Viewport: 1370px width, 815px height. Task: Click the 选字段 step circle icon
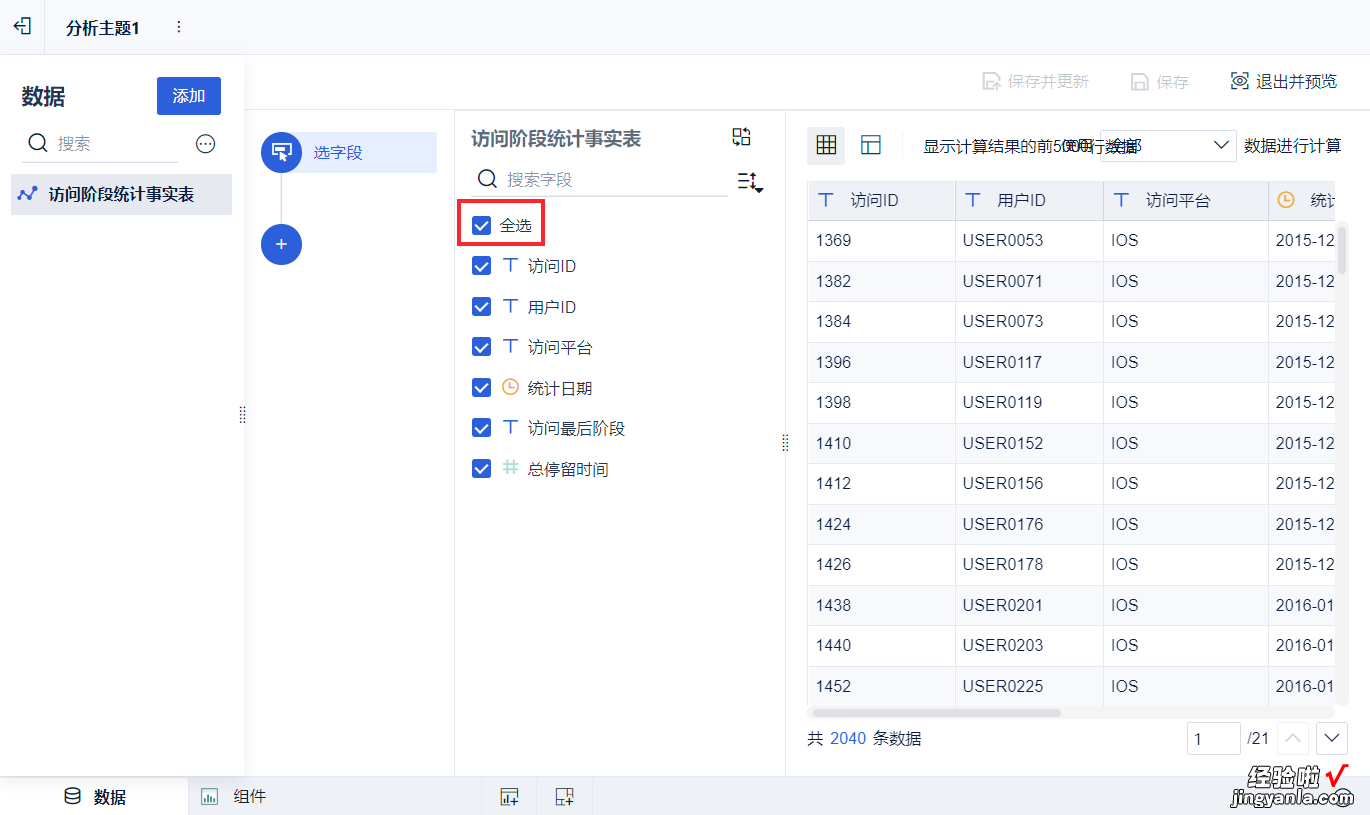coord(281,152)
